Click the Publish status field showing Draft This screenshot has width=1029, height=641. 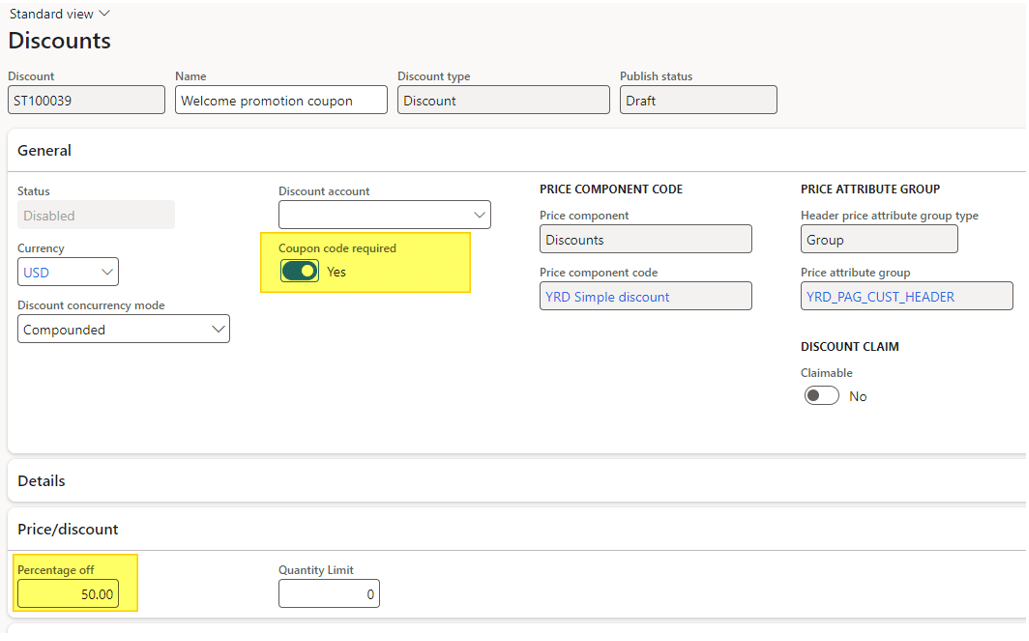click(x=697, y=99)
